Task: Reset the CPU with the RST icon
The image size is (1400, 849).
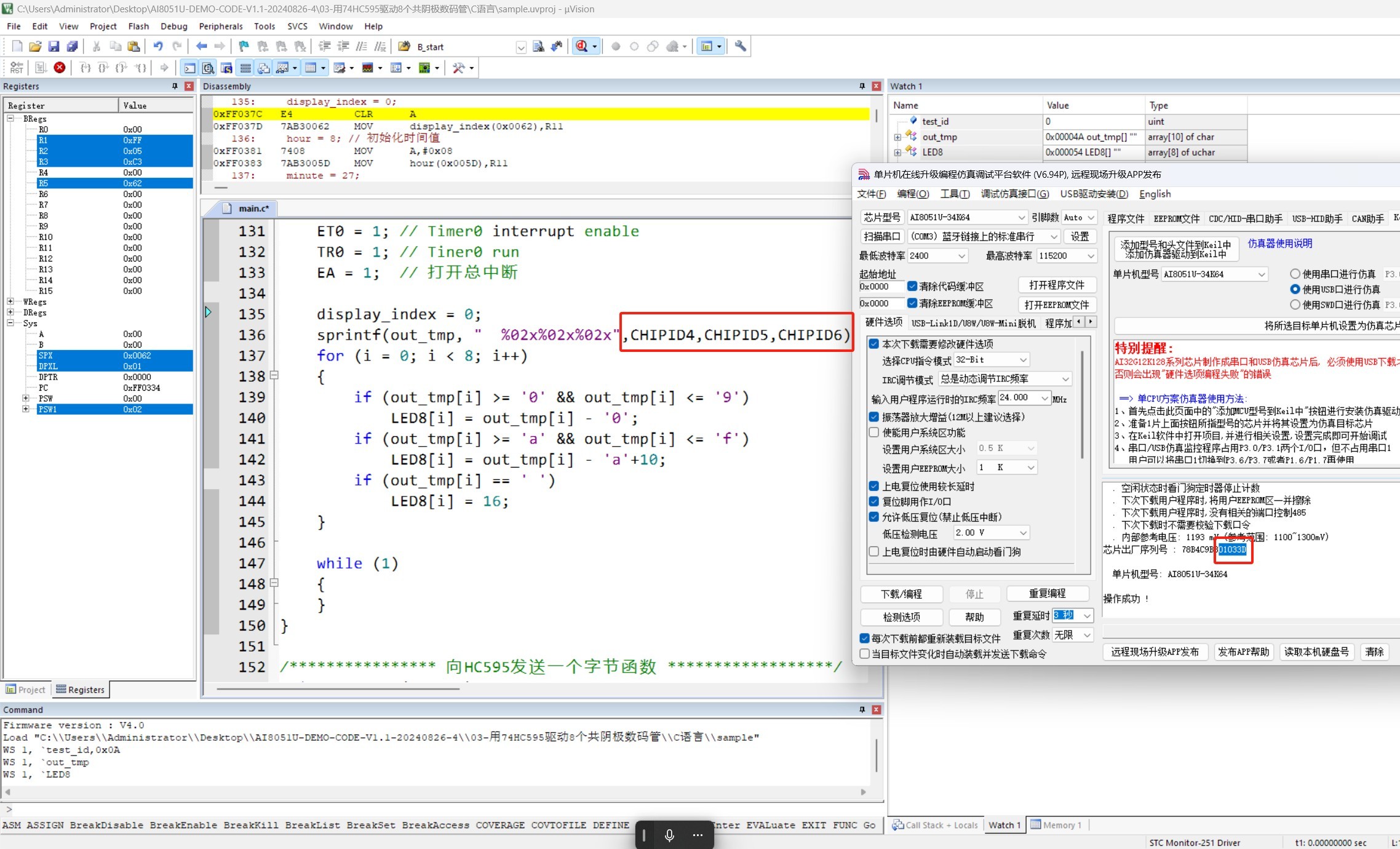Action: coord(17,68)
